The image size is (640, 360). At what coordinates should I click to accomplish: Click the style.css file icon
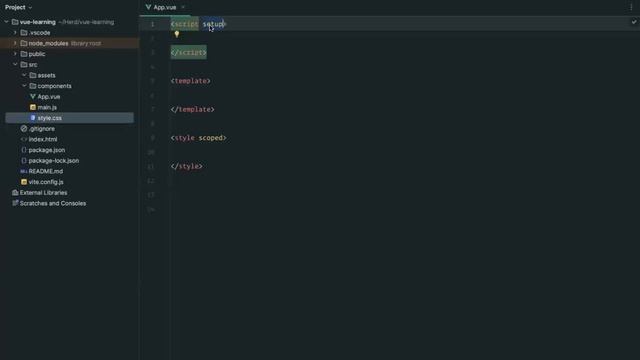[33, 118]
